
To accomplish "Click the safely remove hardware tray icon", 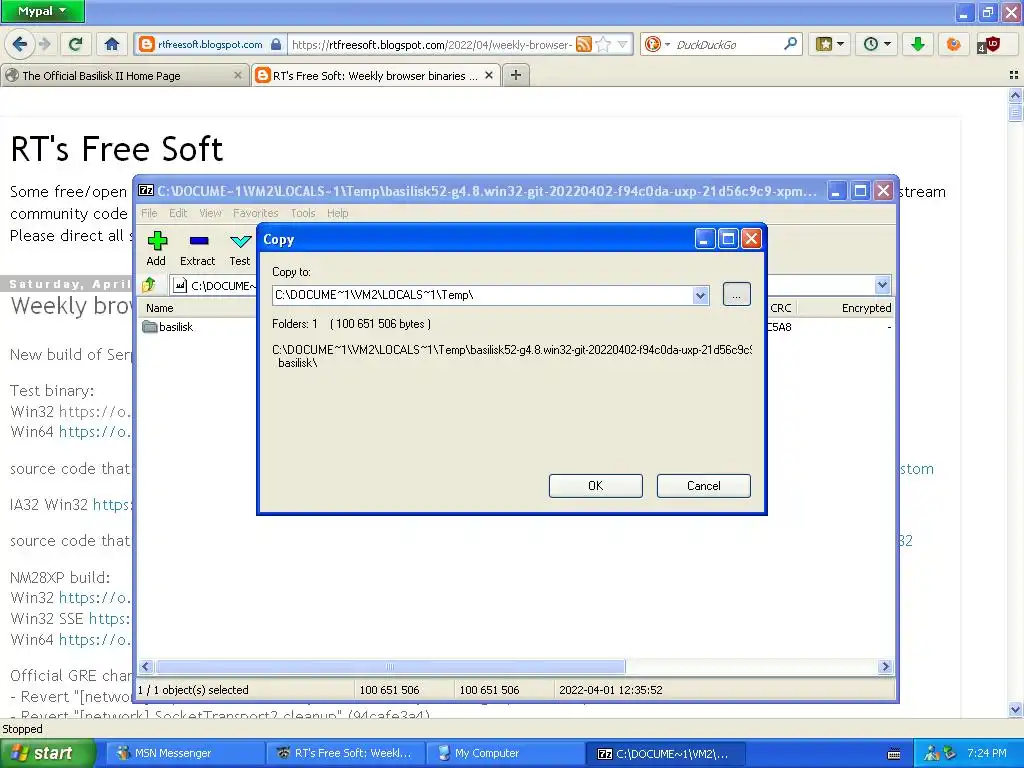I will point(950,754).
